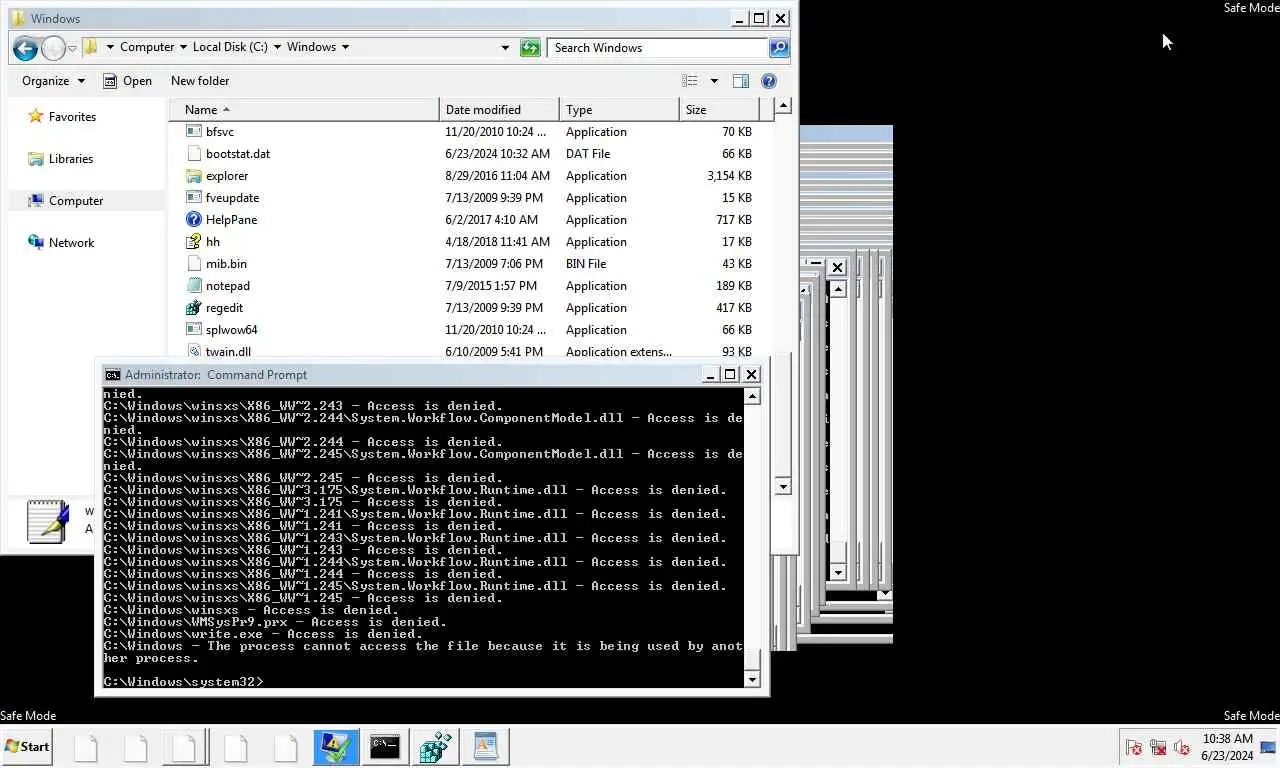Open the Start menu
The image size is (1280, 768).
pos(27,746)
